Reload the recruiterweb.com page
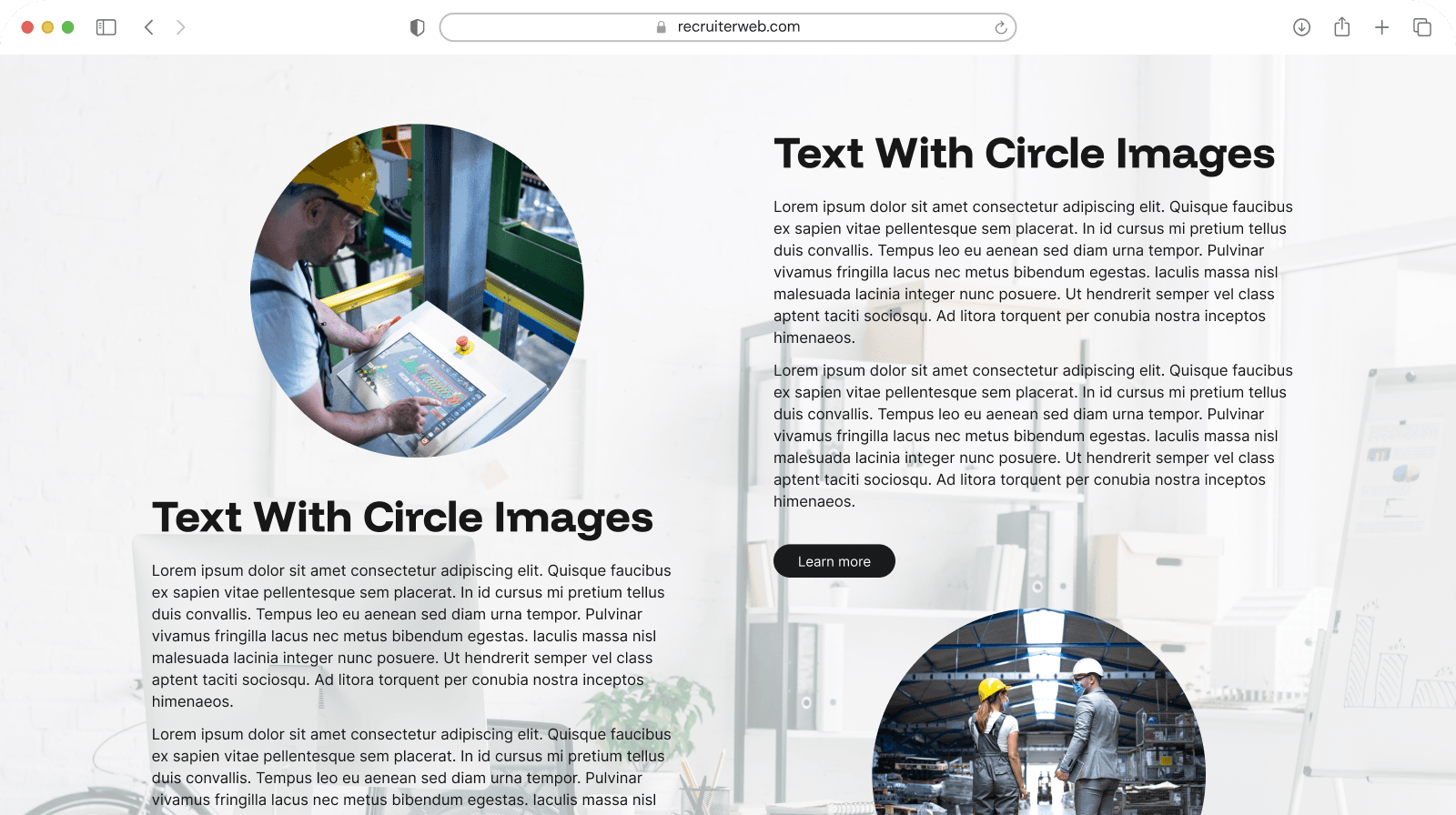Viewport: 1456px width, 815px height. coord(1000,27)
